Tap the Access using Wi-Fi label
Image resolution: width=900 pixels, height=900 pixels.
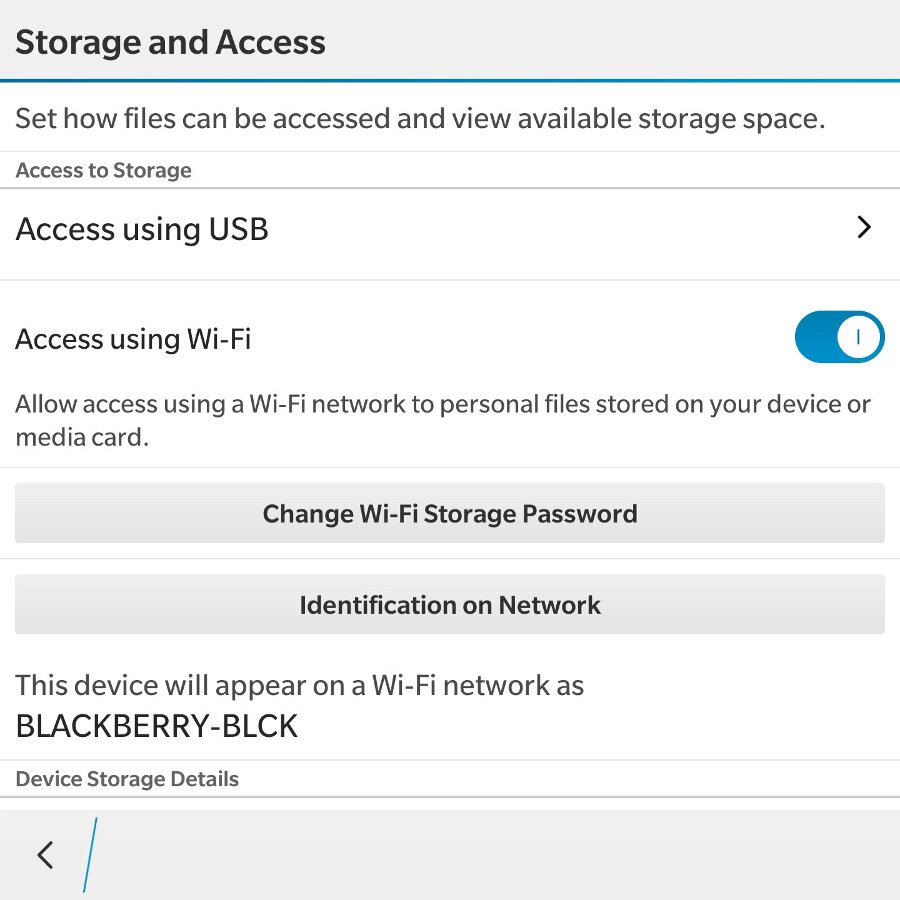pos(133,339)
